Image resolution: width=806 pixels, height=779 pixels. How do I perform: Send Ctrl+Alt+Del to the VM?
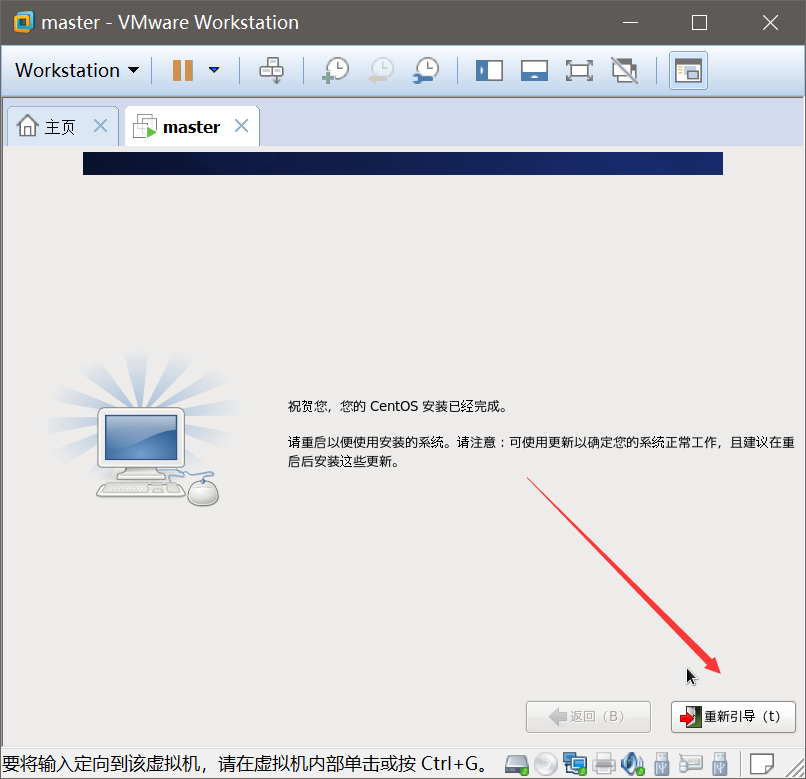(271, 70)
